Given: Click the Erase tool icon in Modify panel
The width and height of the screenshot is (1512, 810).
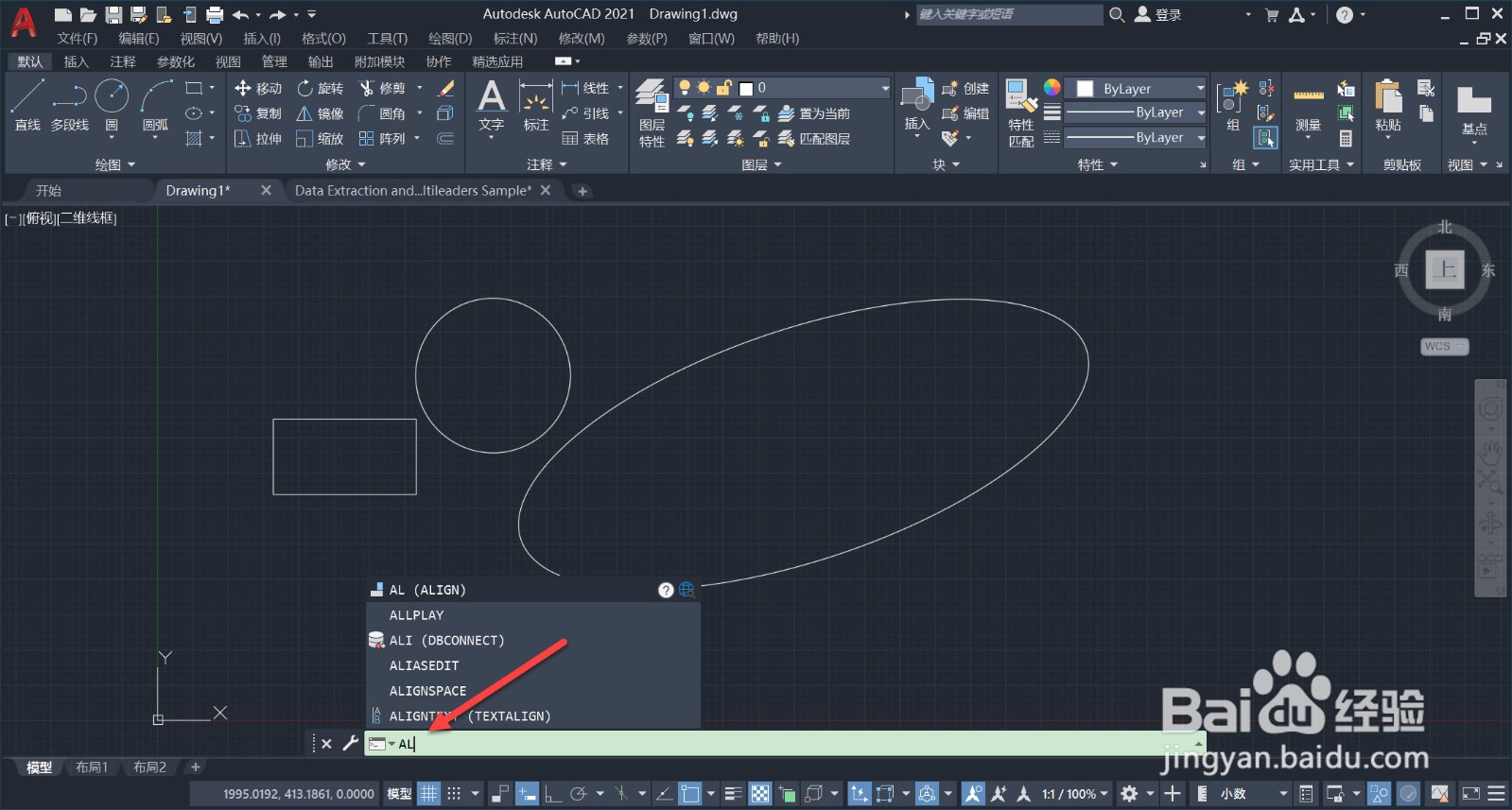Looking at the screenshot, I should tap(447, 88).
